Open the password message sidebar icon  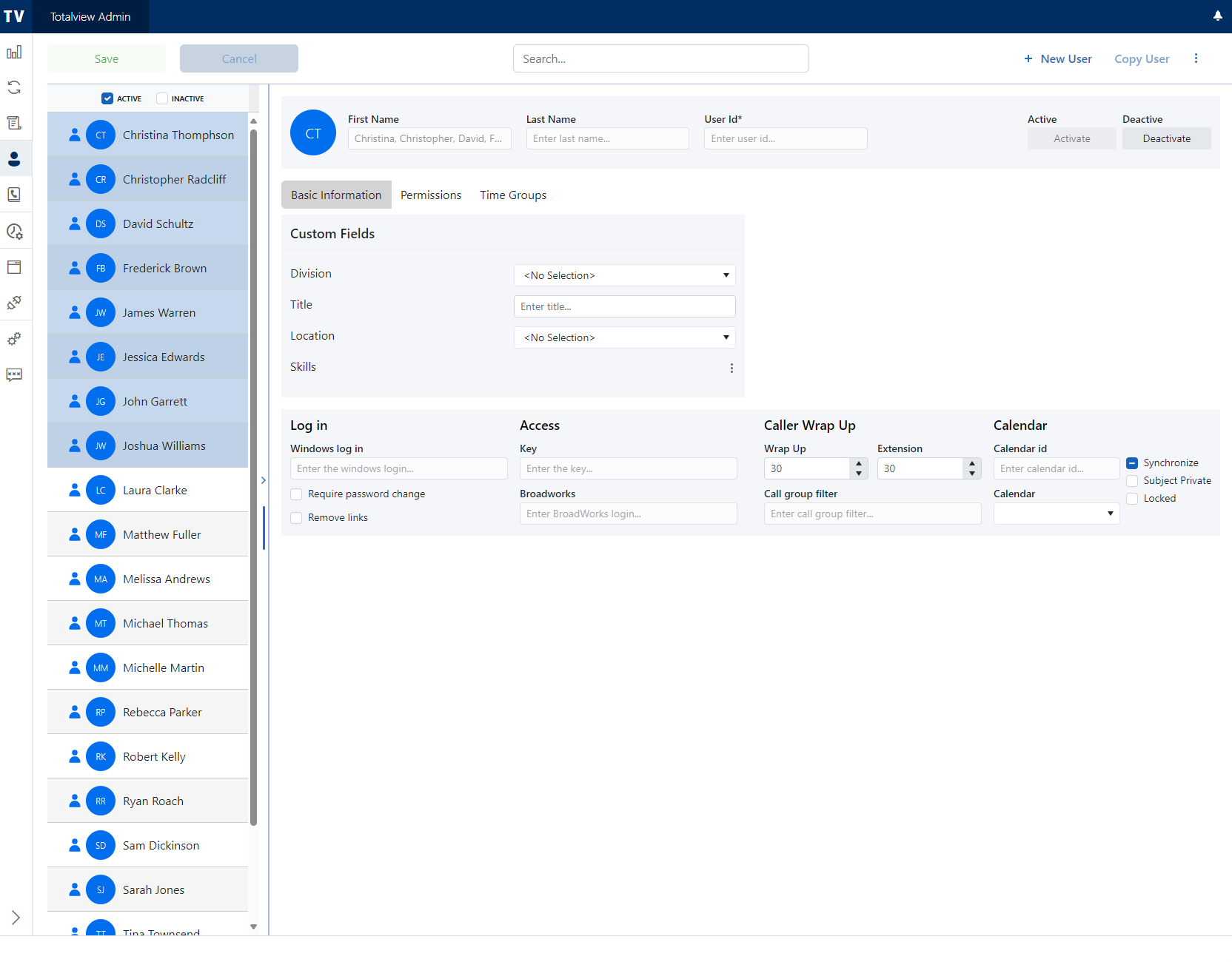(x=14, y=374)
